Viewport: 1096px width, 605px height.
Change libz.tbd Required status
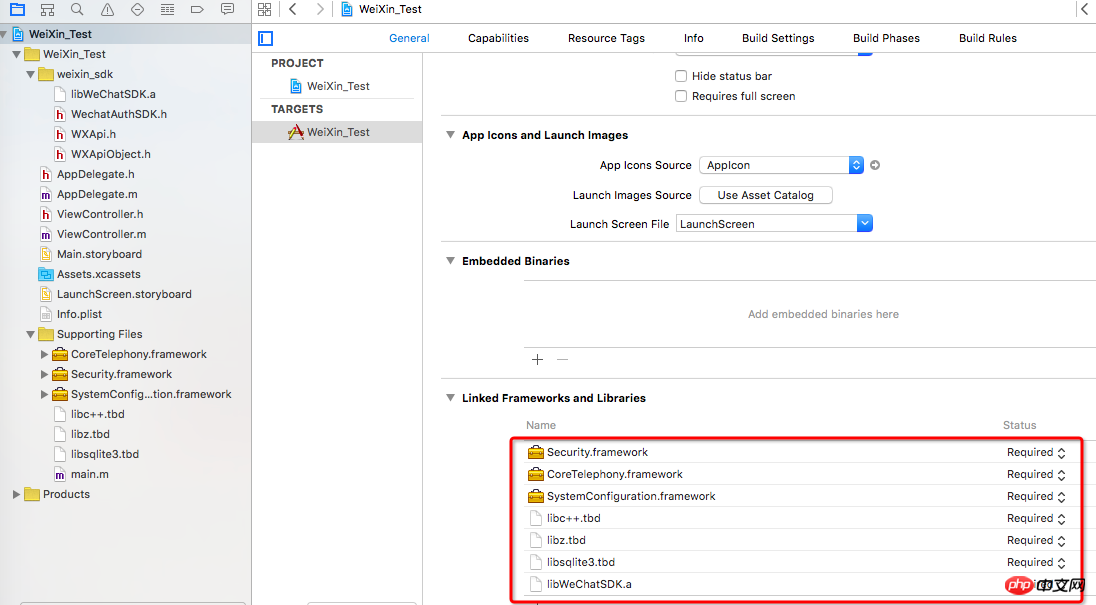1036,540
